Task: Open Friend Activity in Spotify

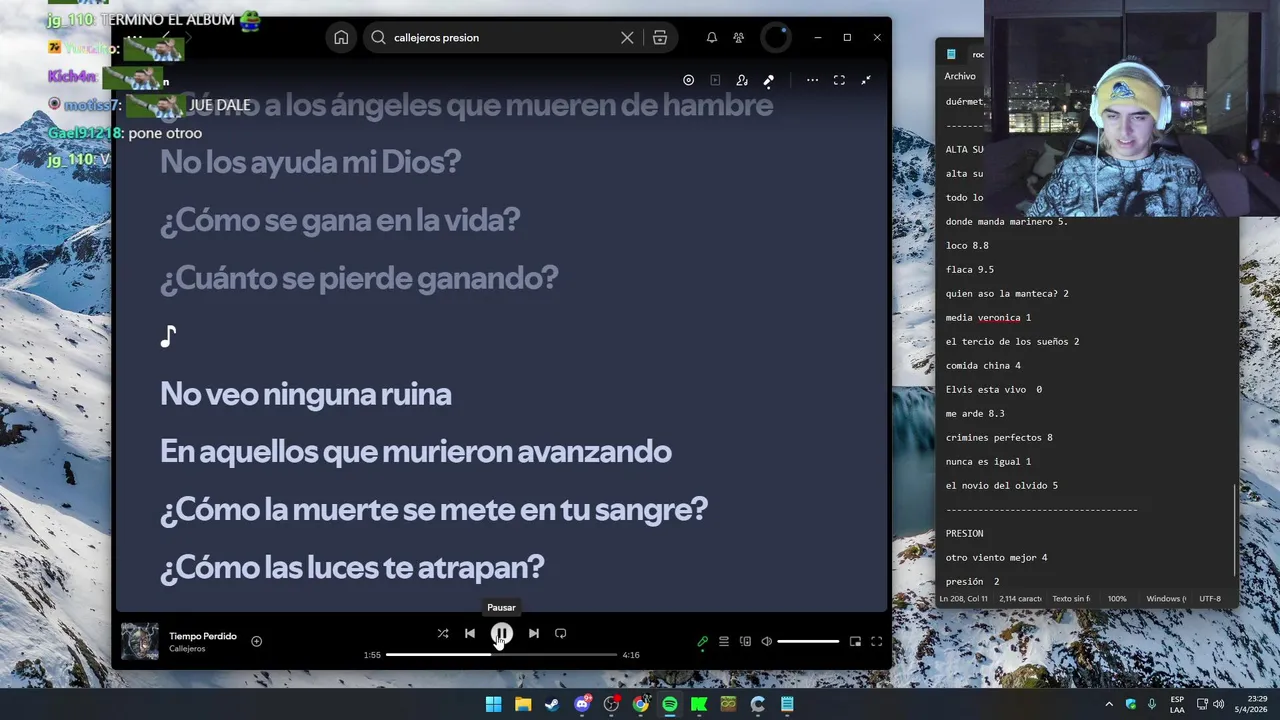Action: point(739,37)
